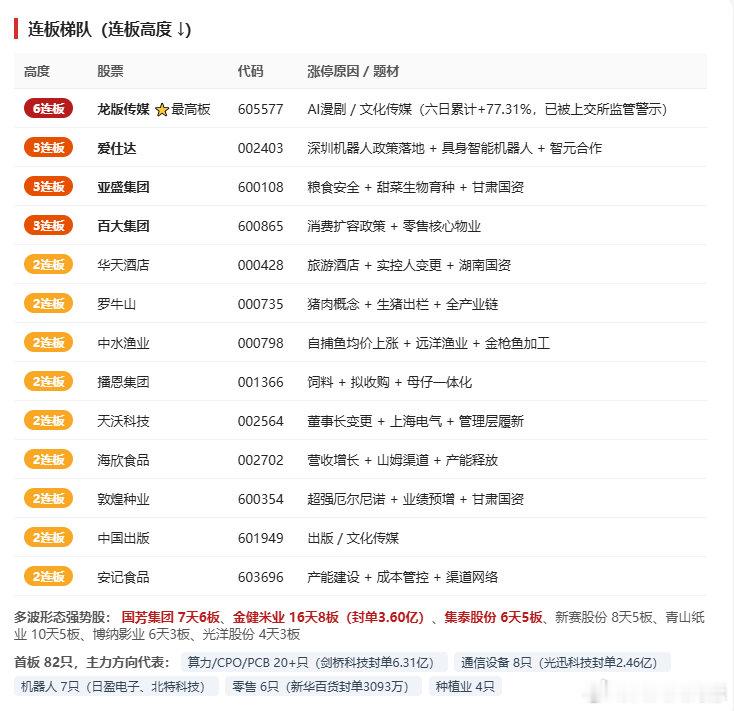
Task: Select the 代码 column header
Action: tap(250, 71)
